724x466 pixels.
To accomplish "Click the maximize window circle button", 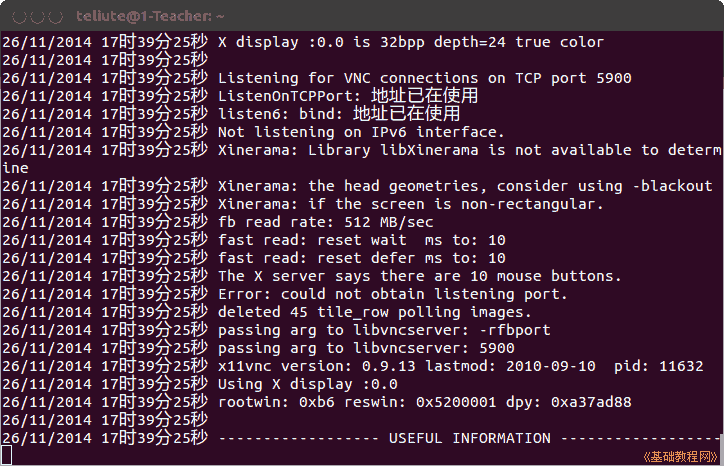I will [x=56, y=17].
